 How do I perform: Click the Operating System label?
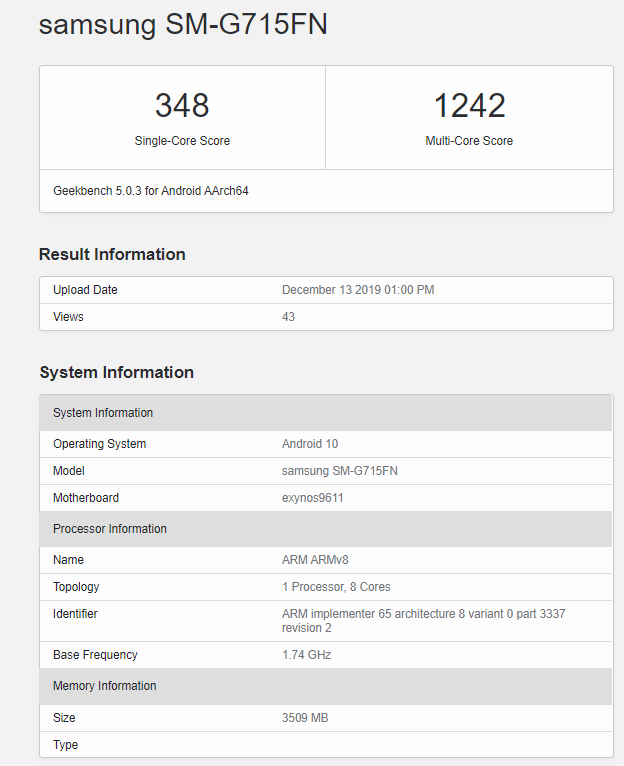99,444
